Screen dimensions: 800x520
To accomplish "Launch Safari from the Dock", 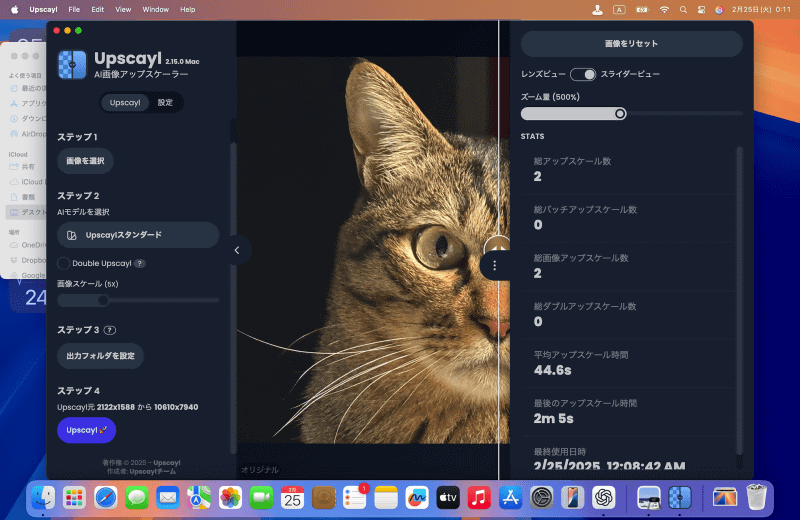I will 106,498.
